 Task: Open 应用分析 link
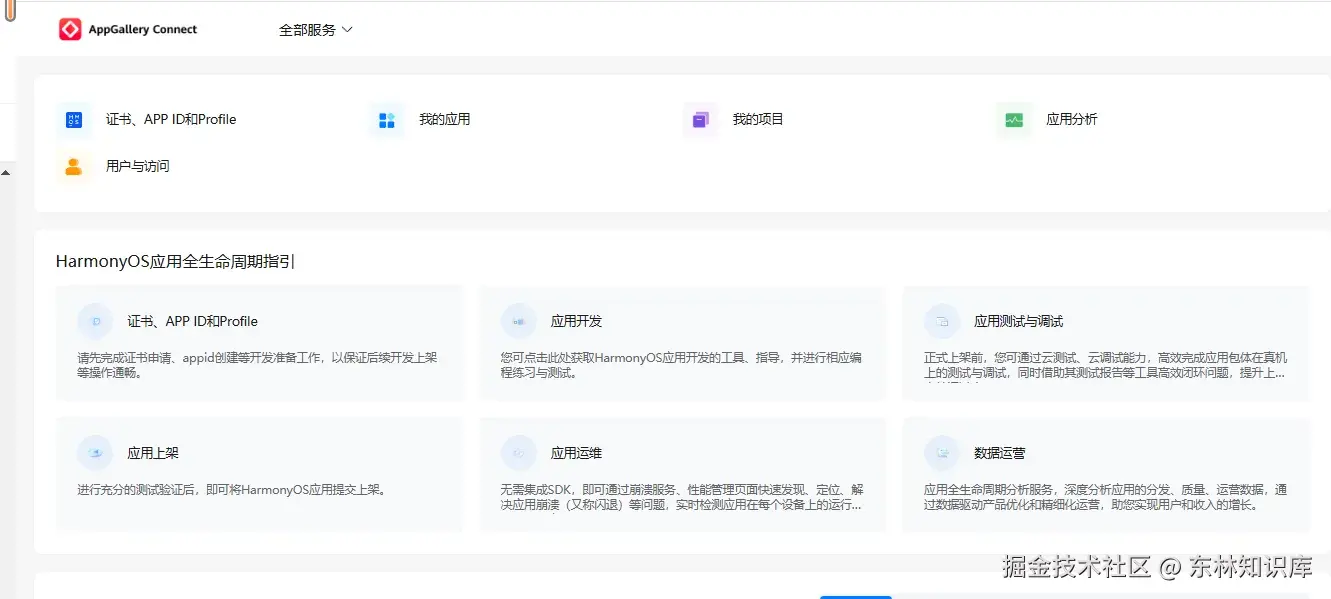click(1072, 119)
